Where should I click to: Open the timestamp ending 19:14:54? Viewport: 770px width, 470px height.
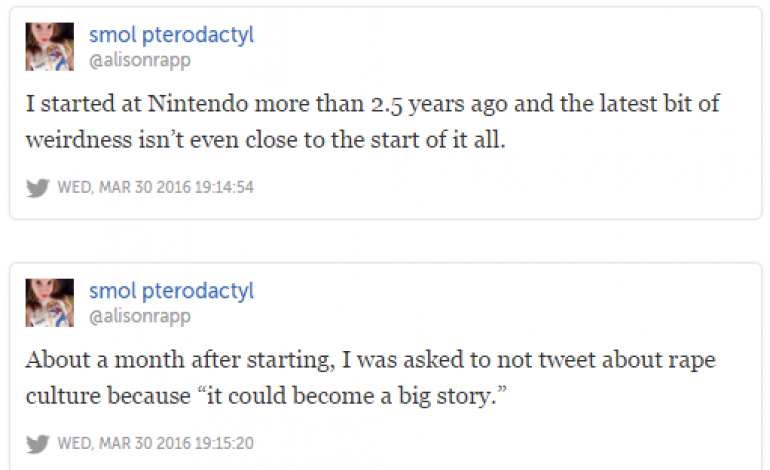(156, 187)
